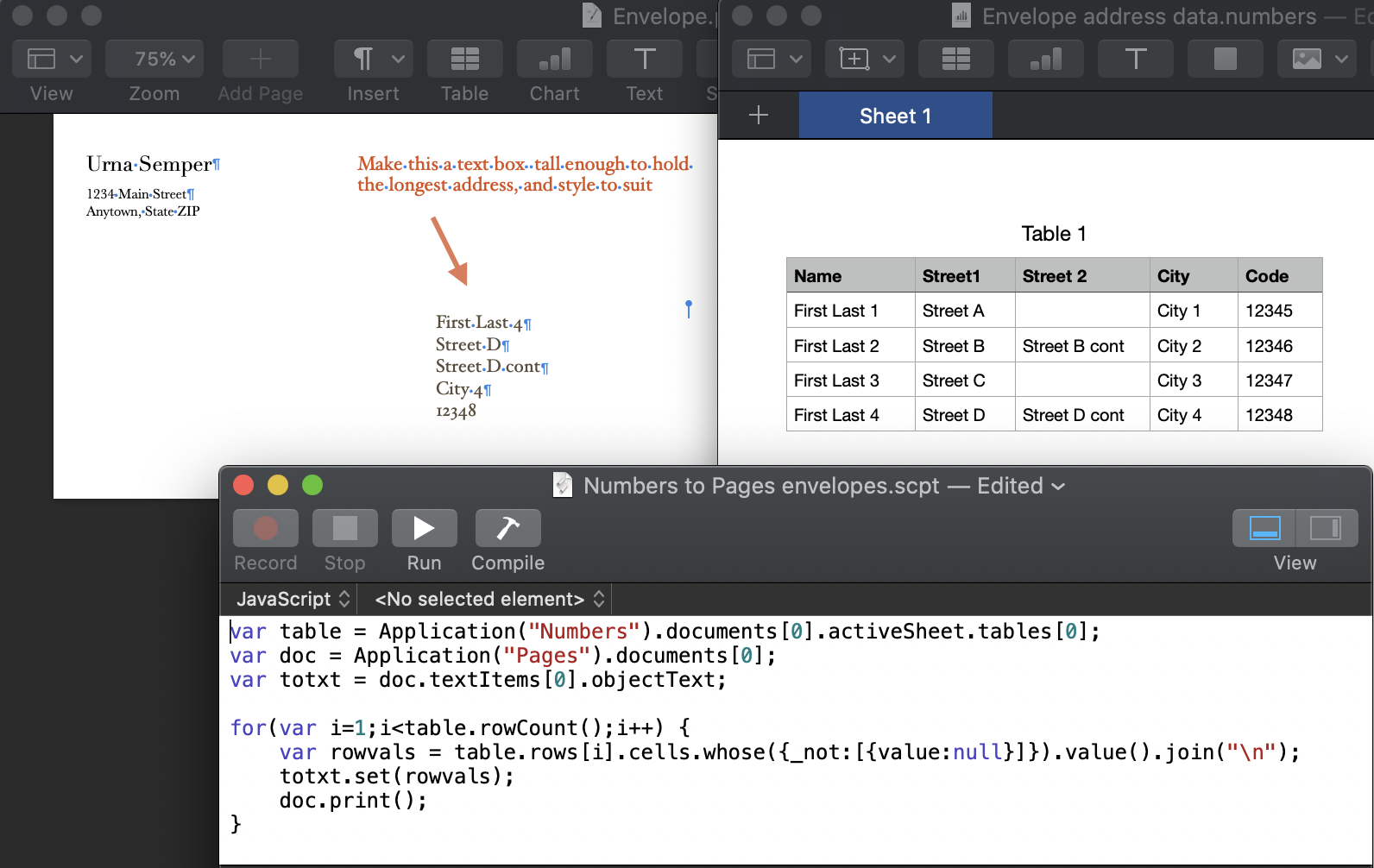Screen dimensions: 1374x868
Task: Click the Street B cont table cell
Action: click(x=1073, y=346)
